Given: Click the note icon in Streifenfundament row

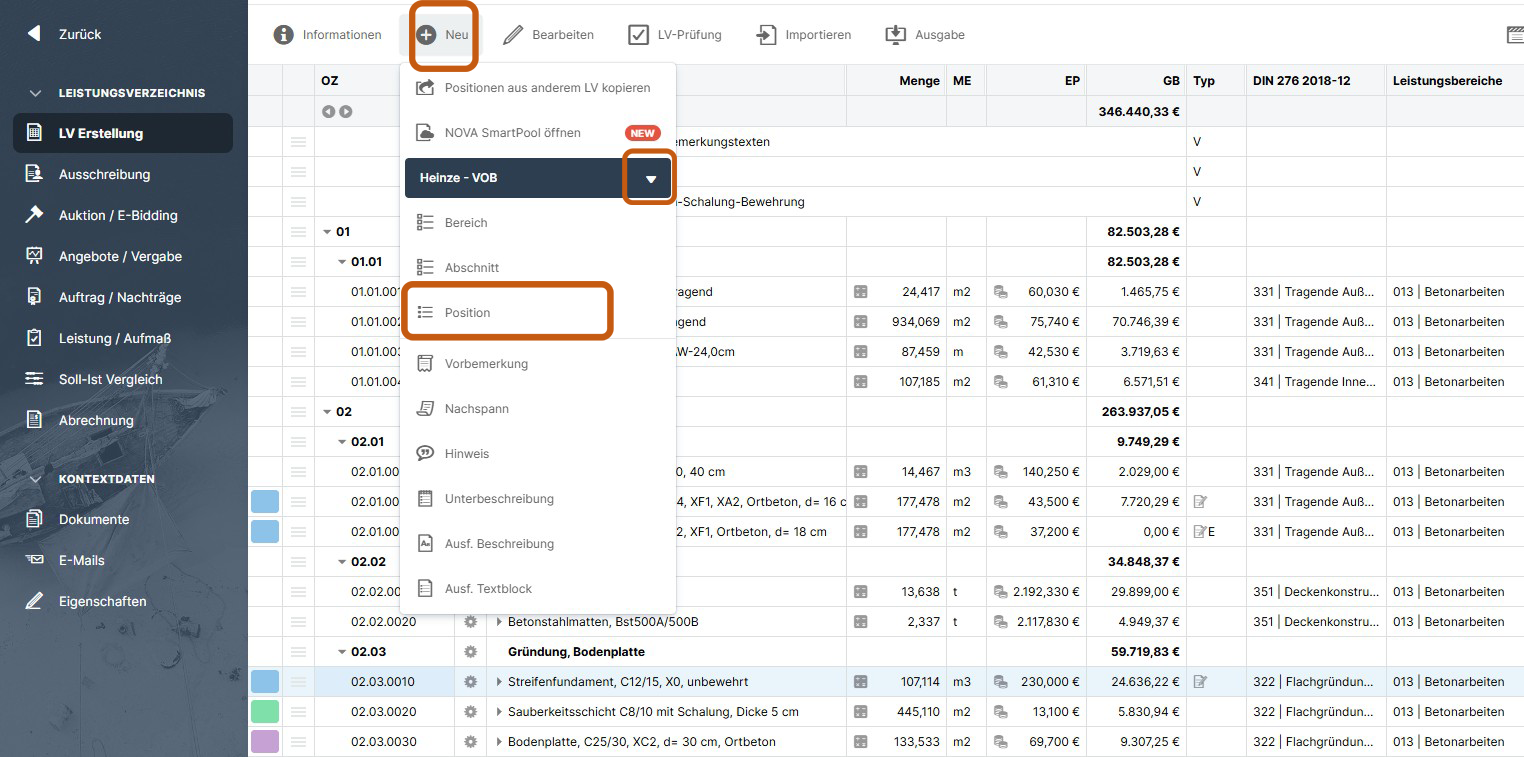Looking at the screenshot, I should click(1200, 682).
